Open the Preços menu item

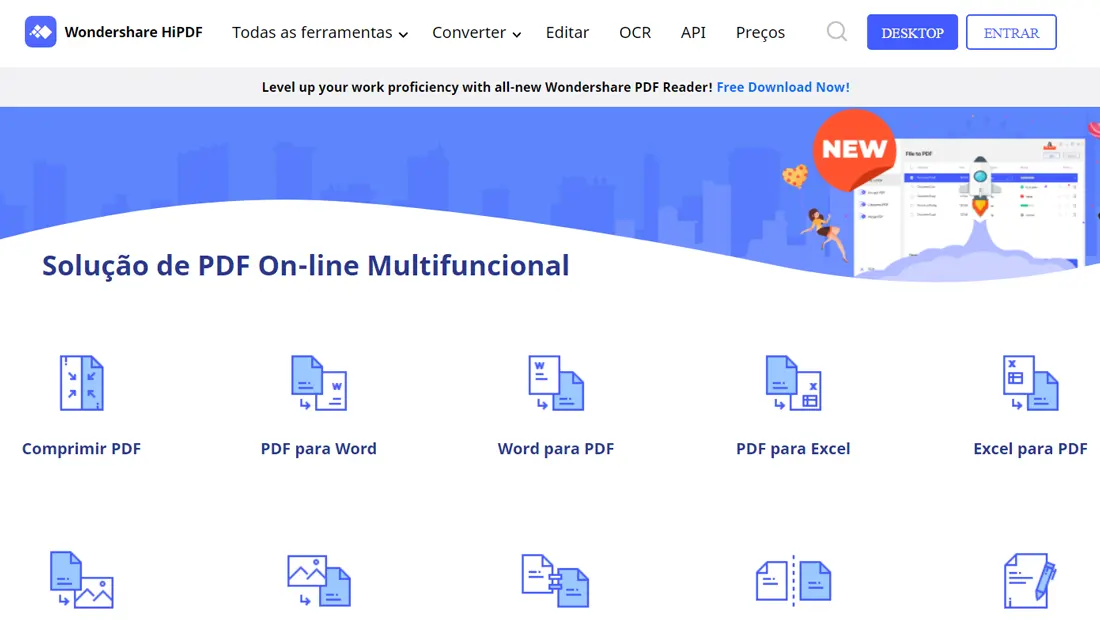tap(760, 32)
